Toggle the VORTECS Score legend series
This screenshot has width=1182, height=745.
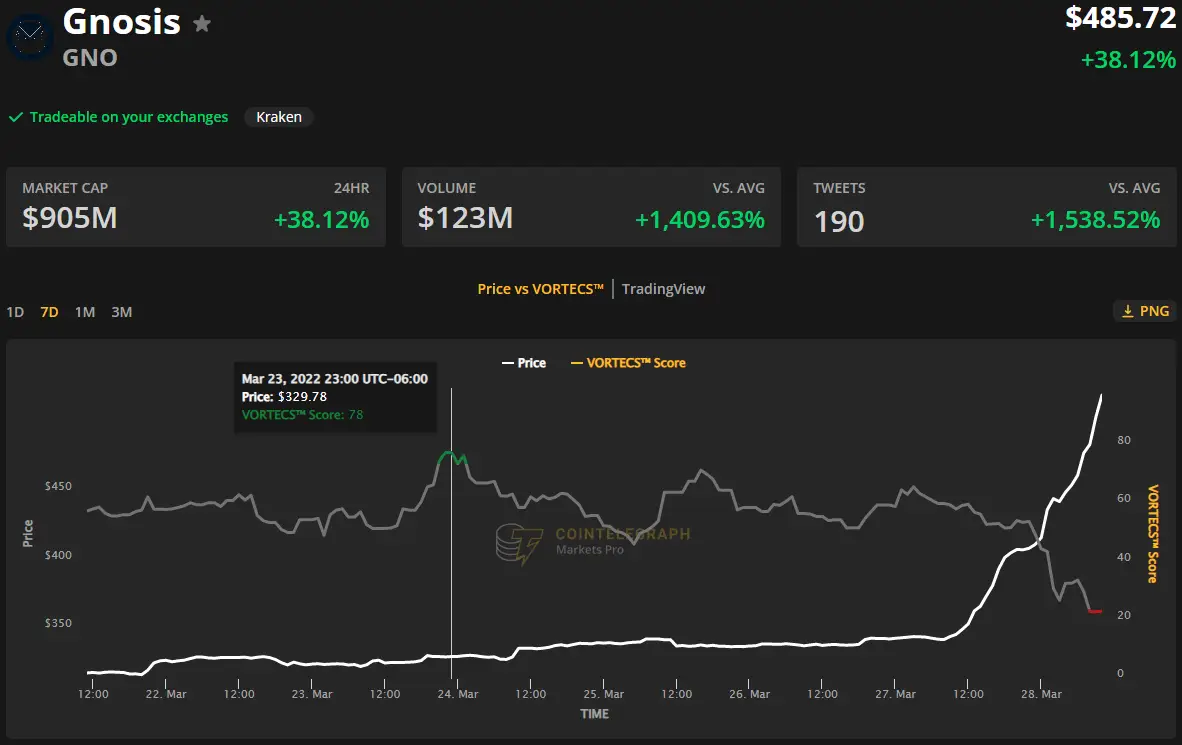(628, 363)
